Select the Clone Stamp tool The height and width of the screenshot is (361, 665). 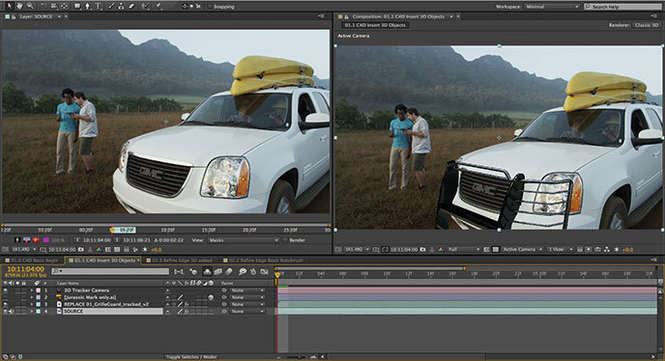click(121, 6)
